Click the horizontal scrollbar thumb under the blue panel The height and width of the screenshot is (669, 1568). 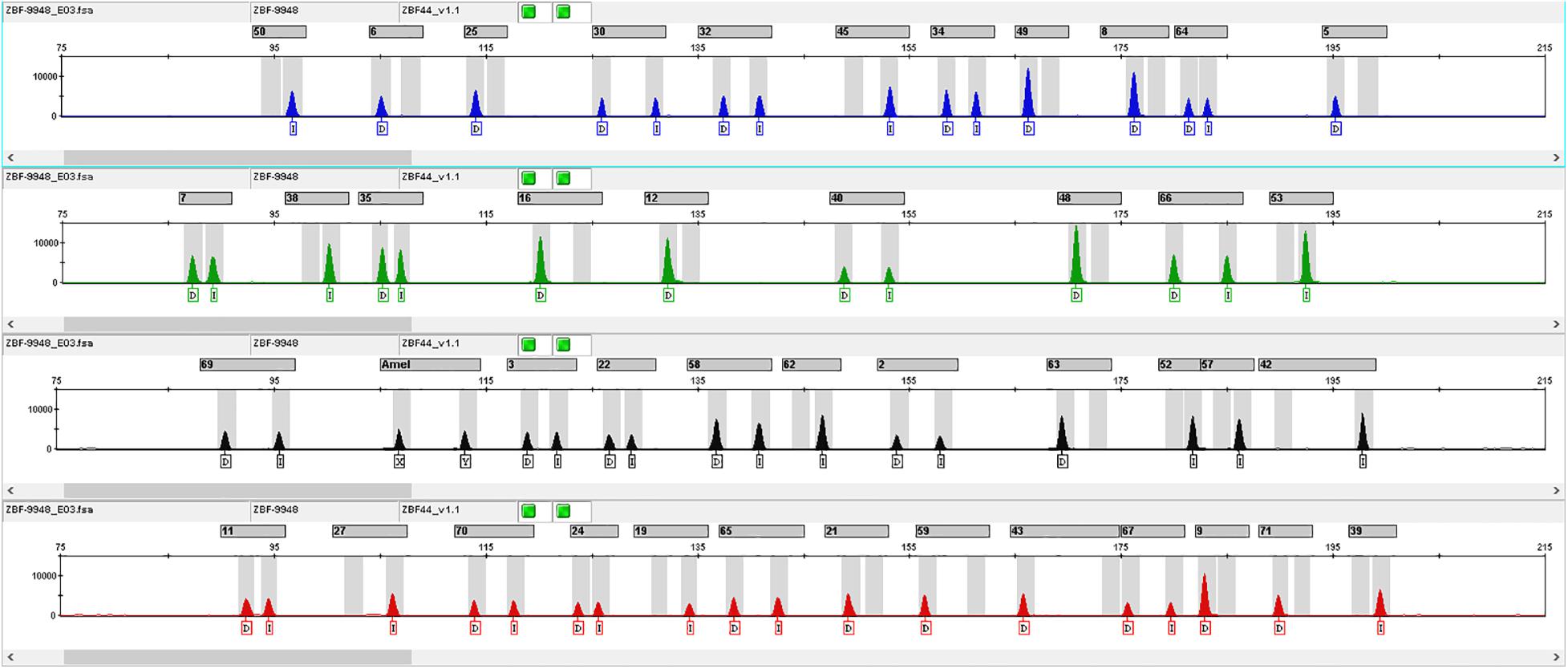pyautogui.click(x=237, y=158)
